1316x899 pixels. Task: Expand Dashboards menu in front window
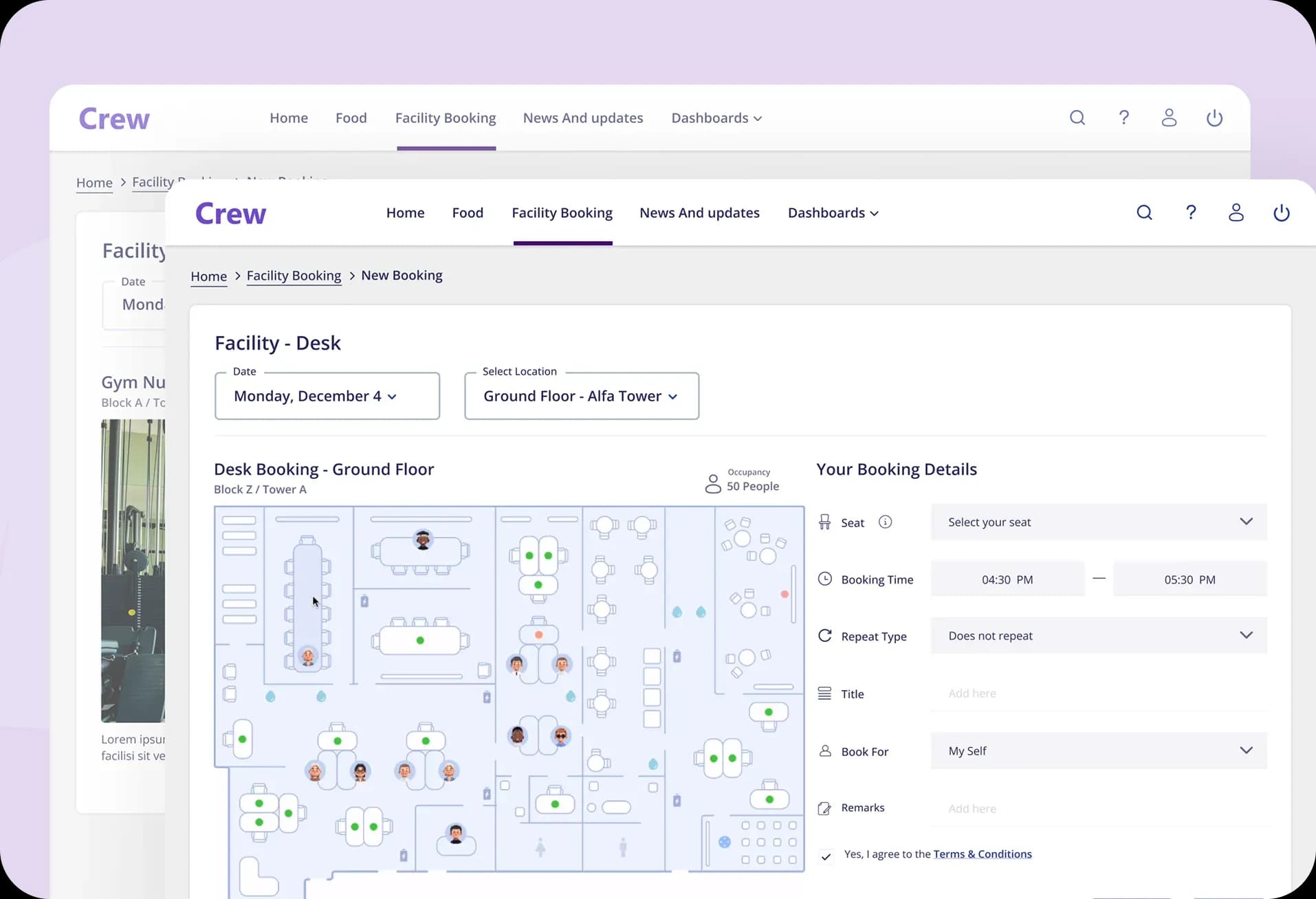[833, 213]
